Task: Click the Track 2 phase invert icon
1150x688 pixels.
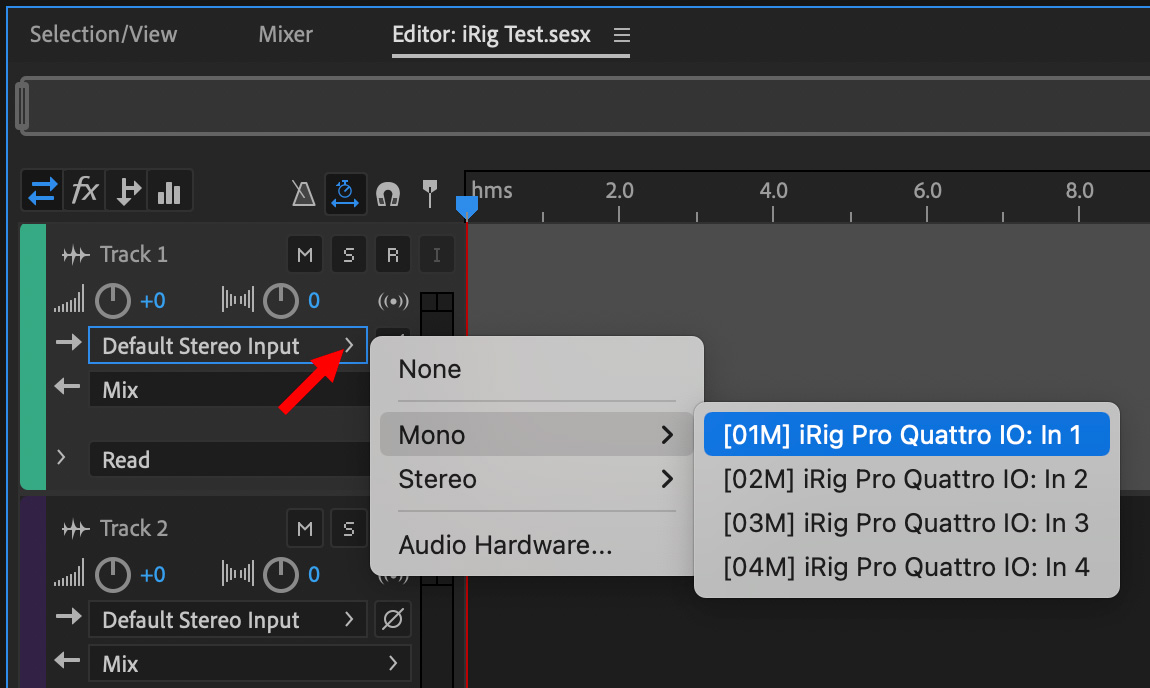Action: pos(393,620)
